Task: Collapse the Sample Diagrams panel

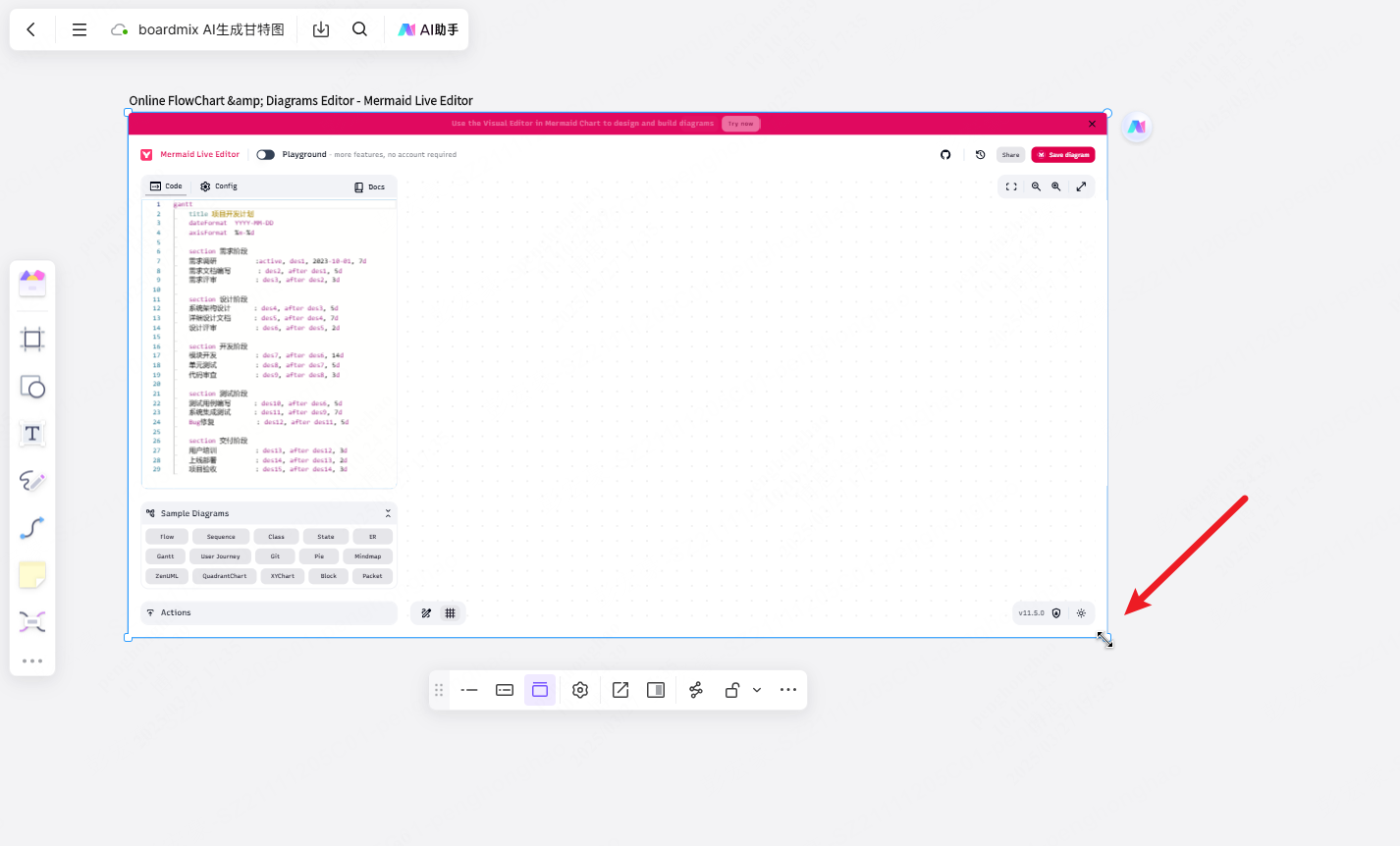Action: pyautogui.click(x=388, y=513)
